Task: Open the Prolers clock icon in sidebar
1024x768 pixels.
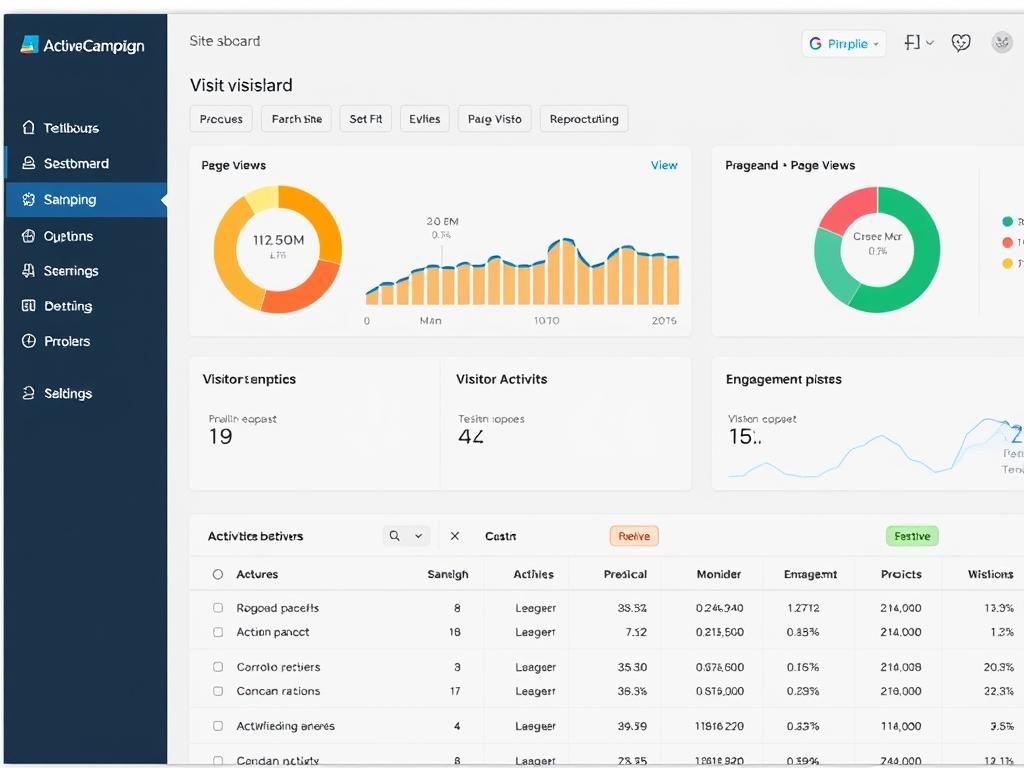Action: [x=28, y=341]
